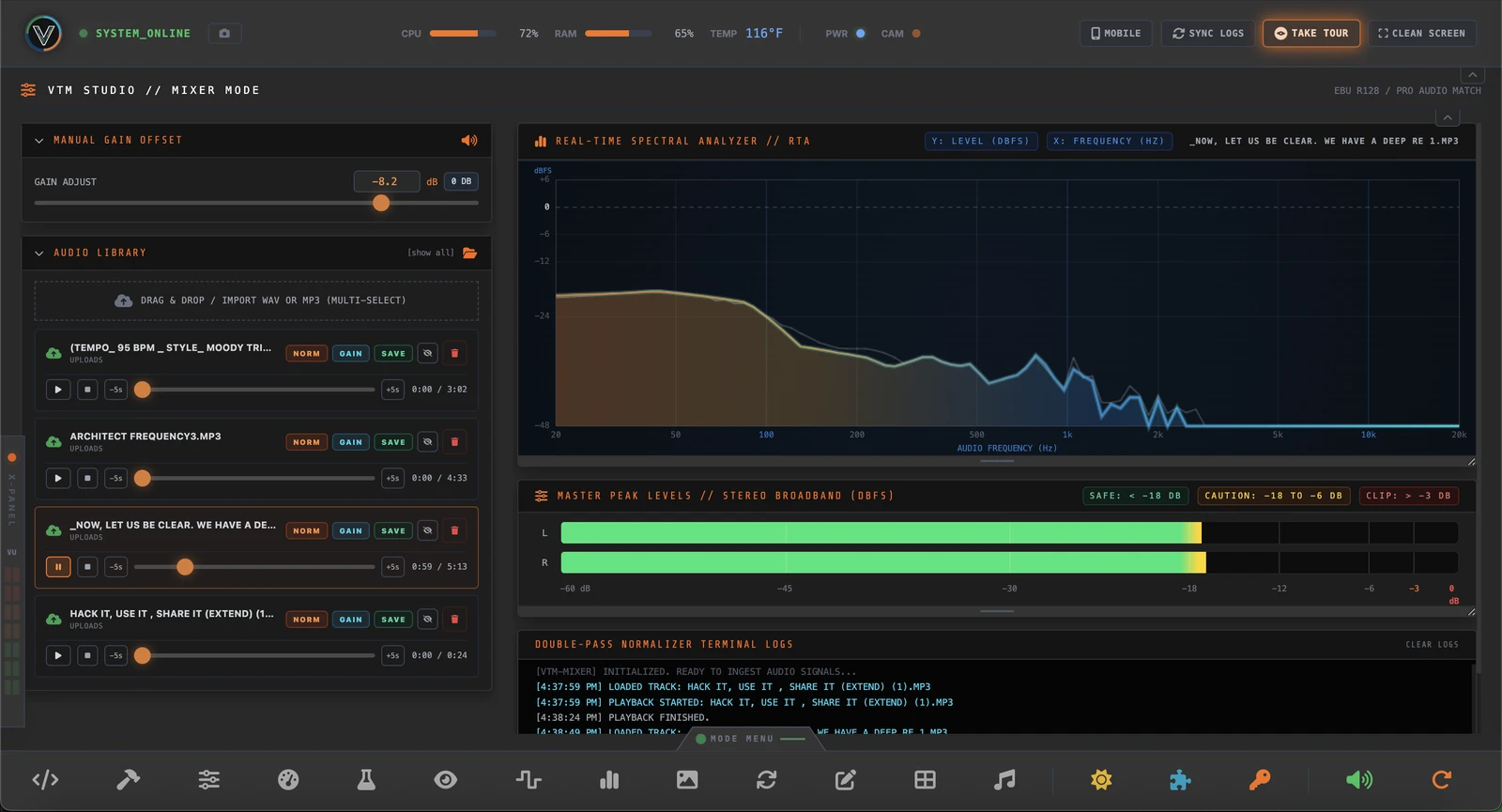This screenshot has width=1502, height=812.
Task: Click the show all link in Audio Library
Action: tap(431, 253)
